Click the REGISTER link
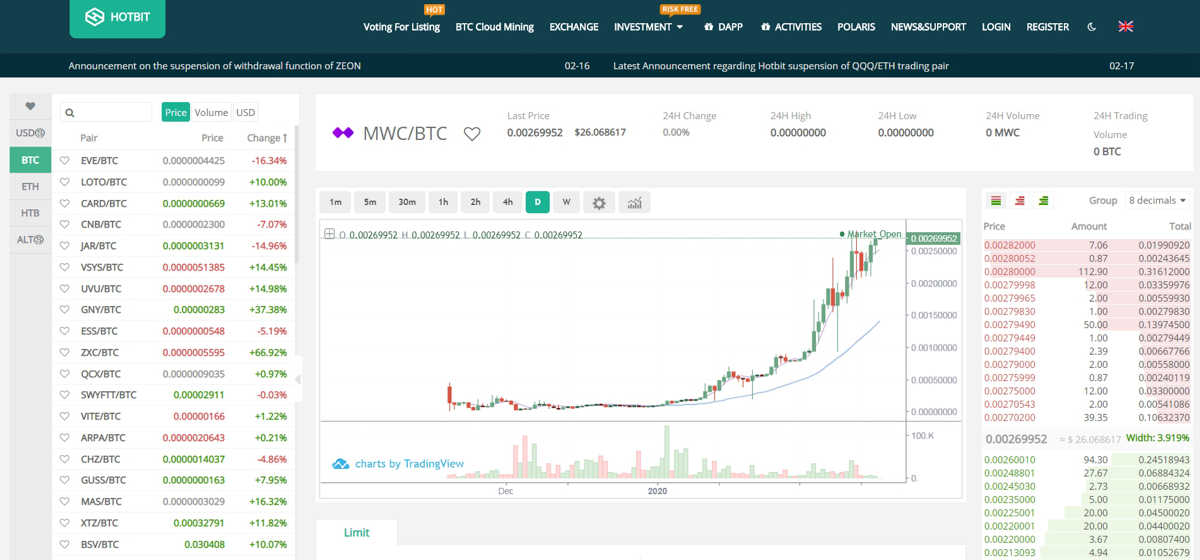This screenshot has height=560, width=1200. (x=1048, y=27)
